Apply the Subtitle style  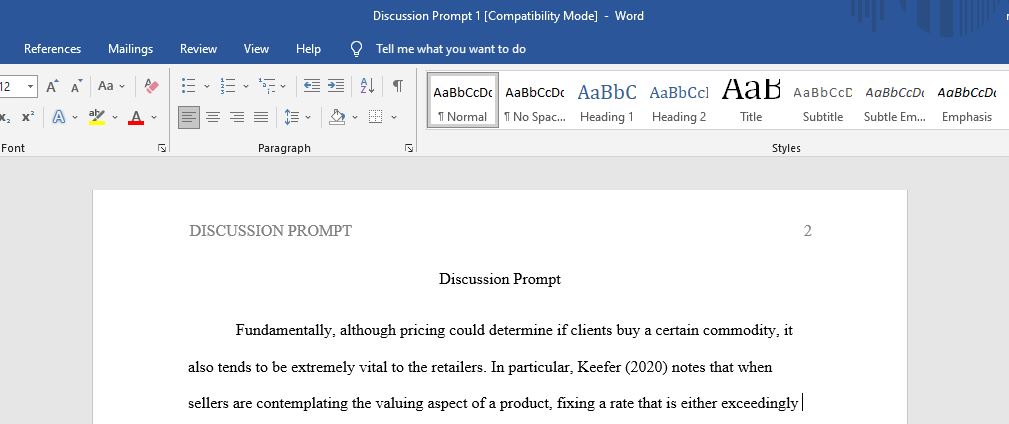823,100
